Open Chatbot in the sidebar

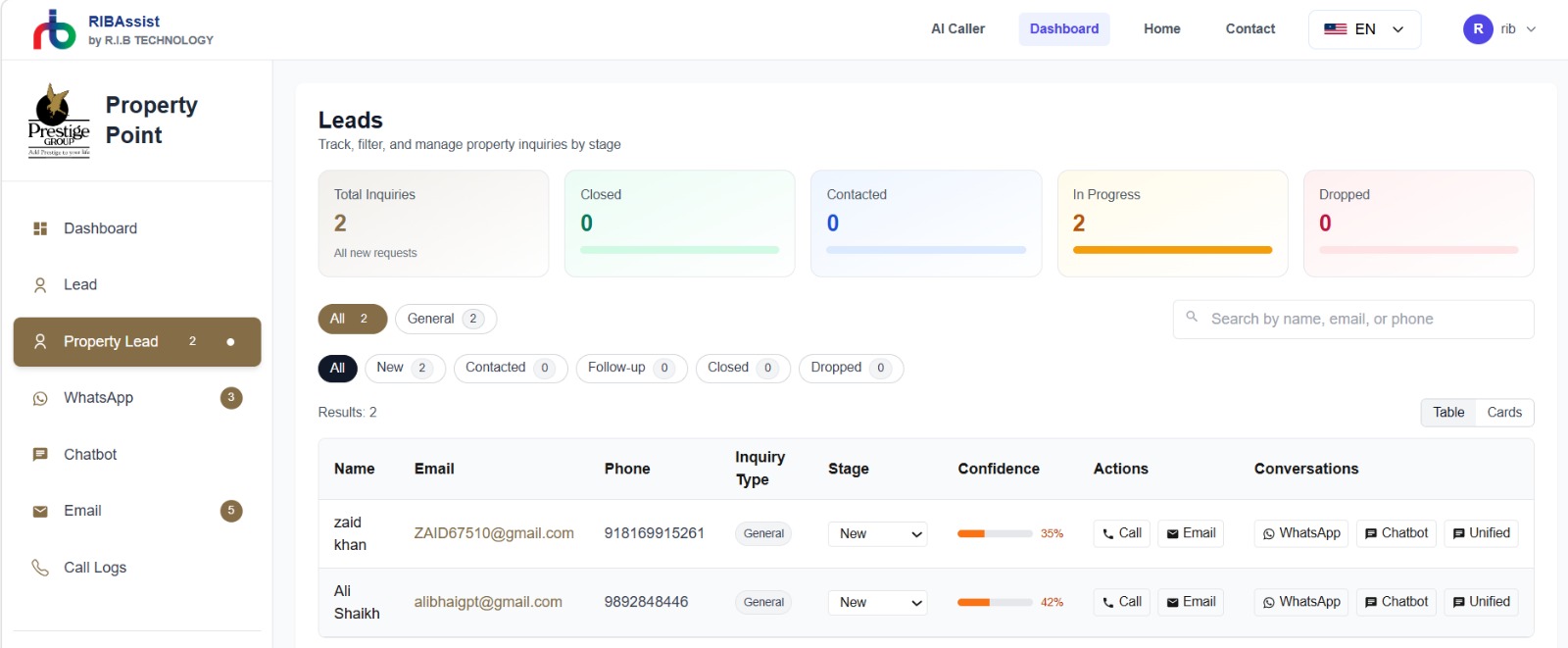pyautogui.click(x=137, y=455)
